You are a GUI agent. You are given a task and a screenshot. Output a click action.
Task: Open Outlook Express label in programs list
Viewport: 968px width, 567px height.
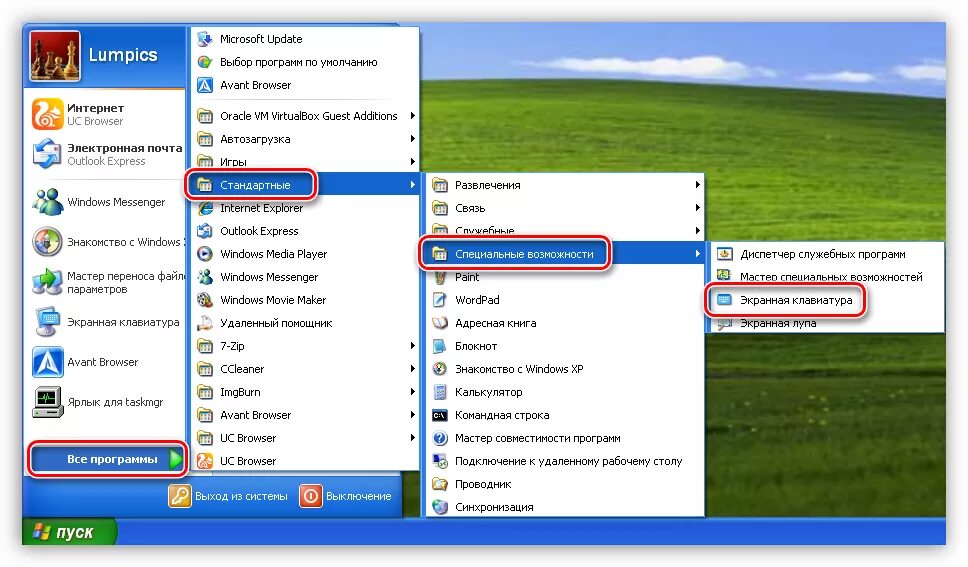[x=259, y=231]
